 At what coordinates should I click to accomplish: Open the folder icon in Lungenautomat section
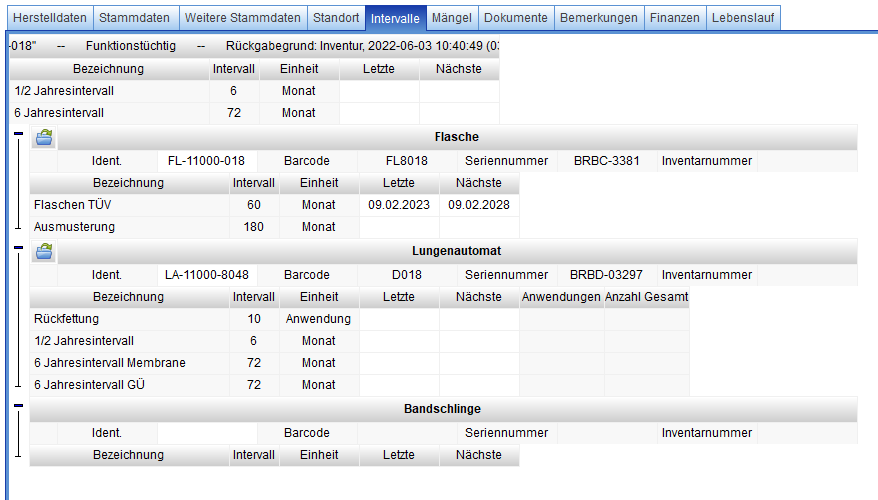[x=44, y=252]
